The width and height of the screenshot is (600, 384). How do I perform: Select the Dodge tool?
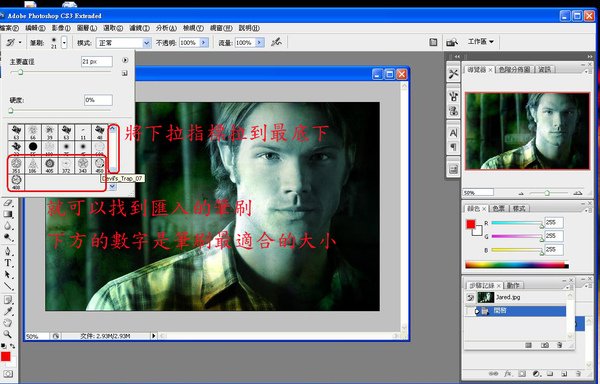8,238
